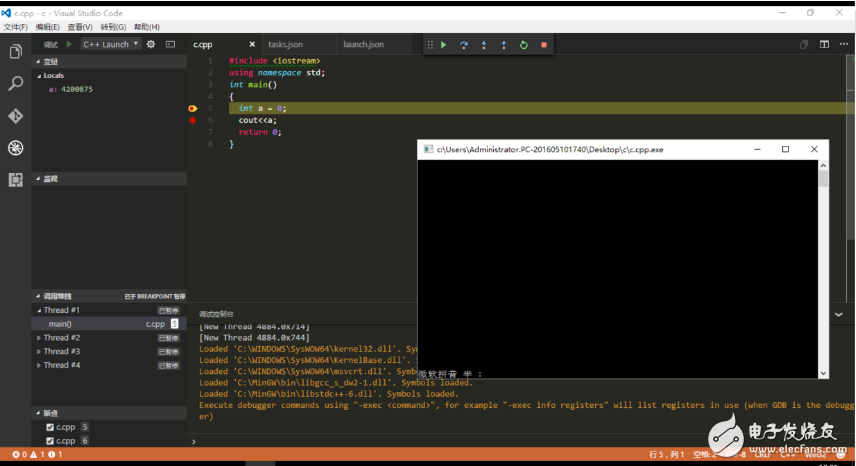Click errors and warnings count in status bar

(37, 454)
